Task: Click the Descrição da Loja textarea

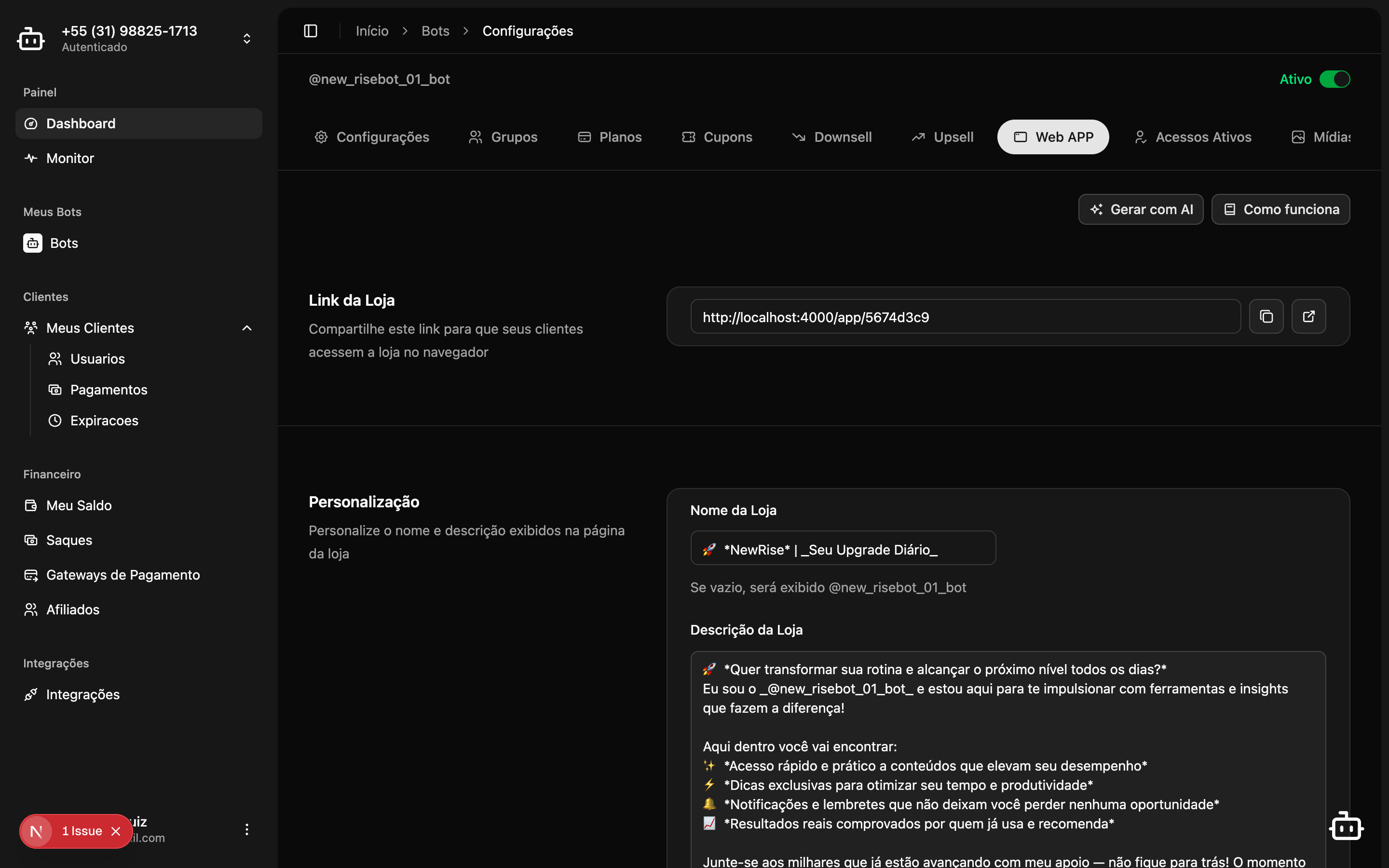Action: 1008,759
